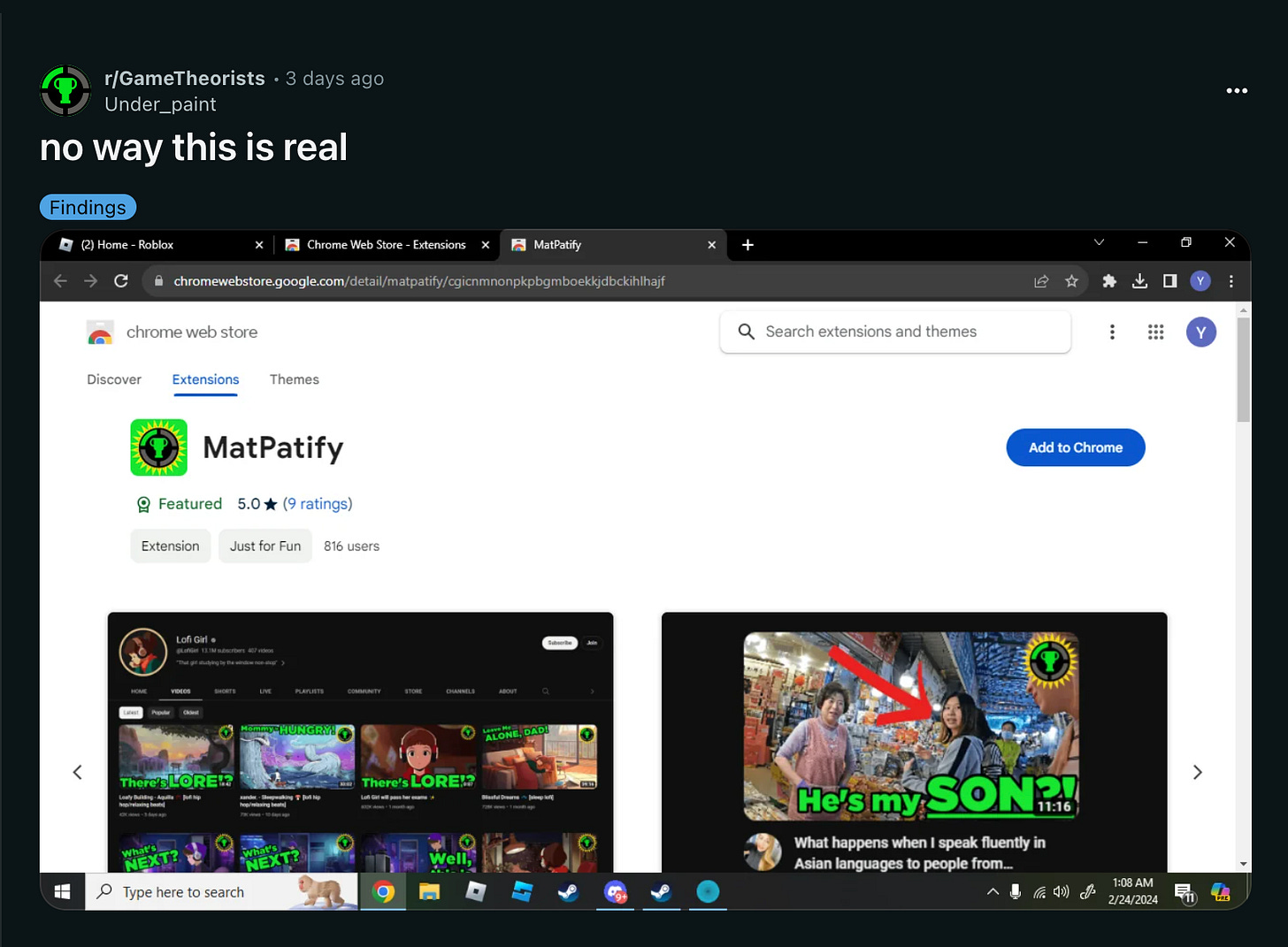1288x947 pixels.
Task: Share this page via address bar icon
Action: pyautogui.click(x=1041, y=281)
